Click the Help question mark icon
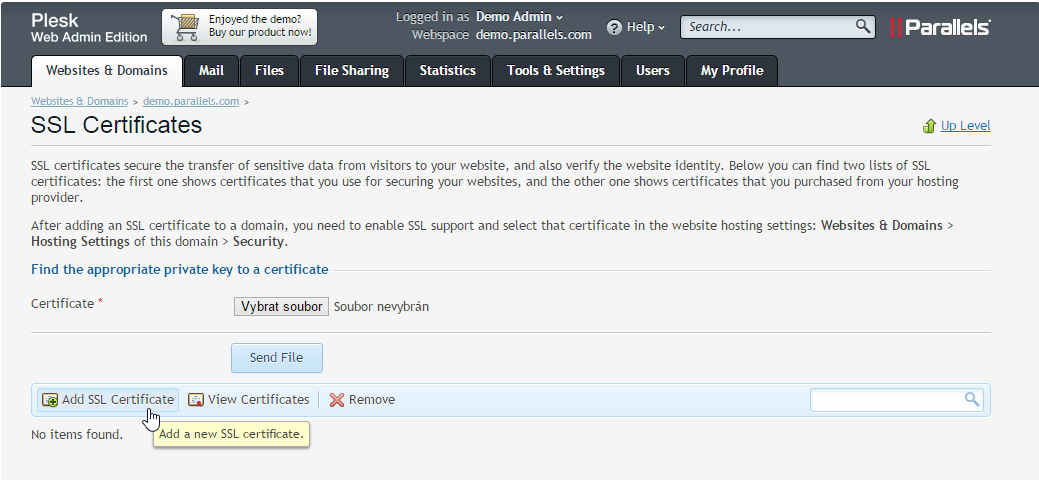1039x480 pixels. (x=614, y=27)
